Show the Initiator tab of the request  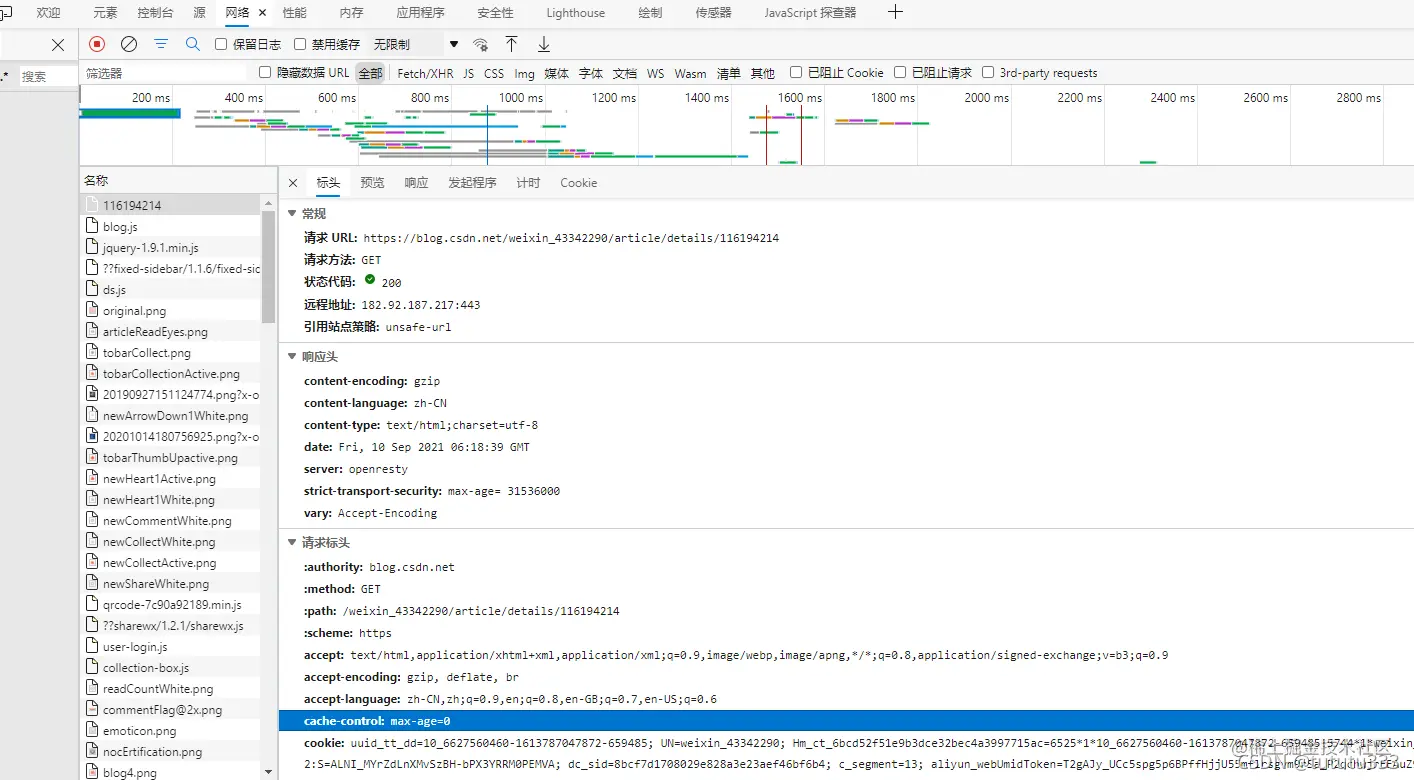(472, 183)
